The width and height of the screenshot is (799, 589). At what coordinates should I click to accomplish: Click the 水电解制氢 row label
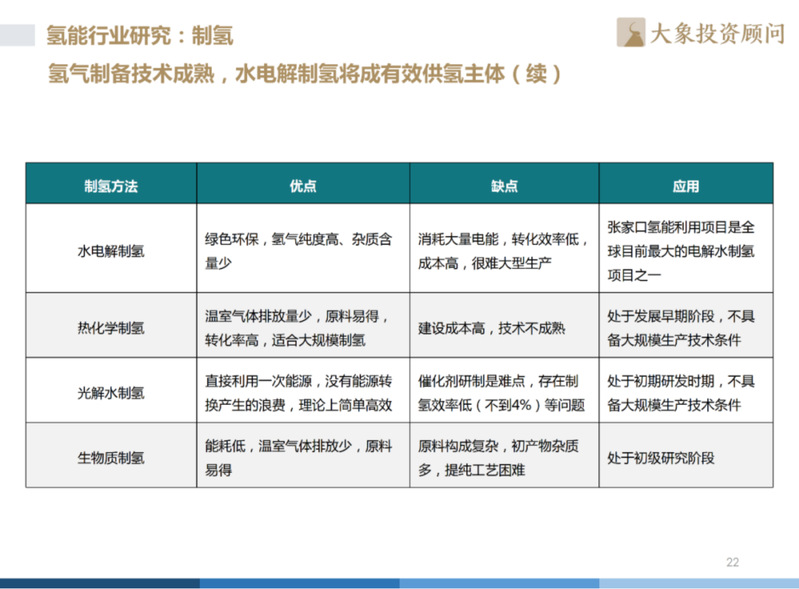(111, 249)
